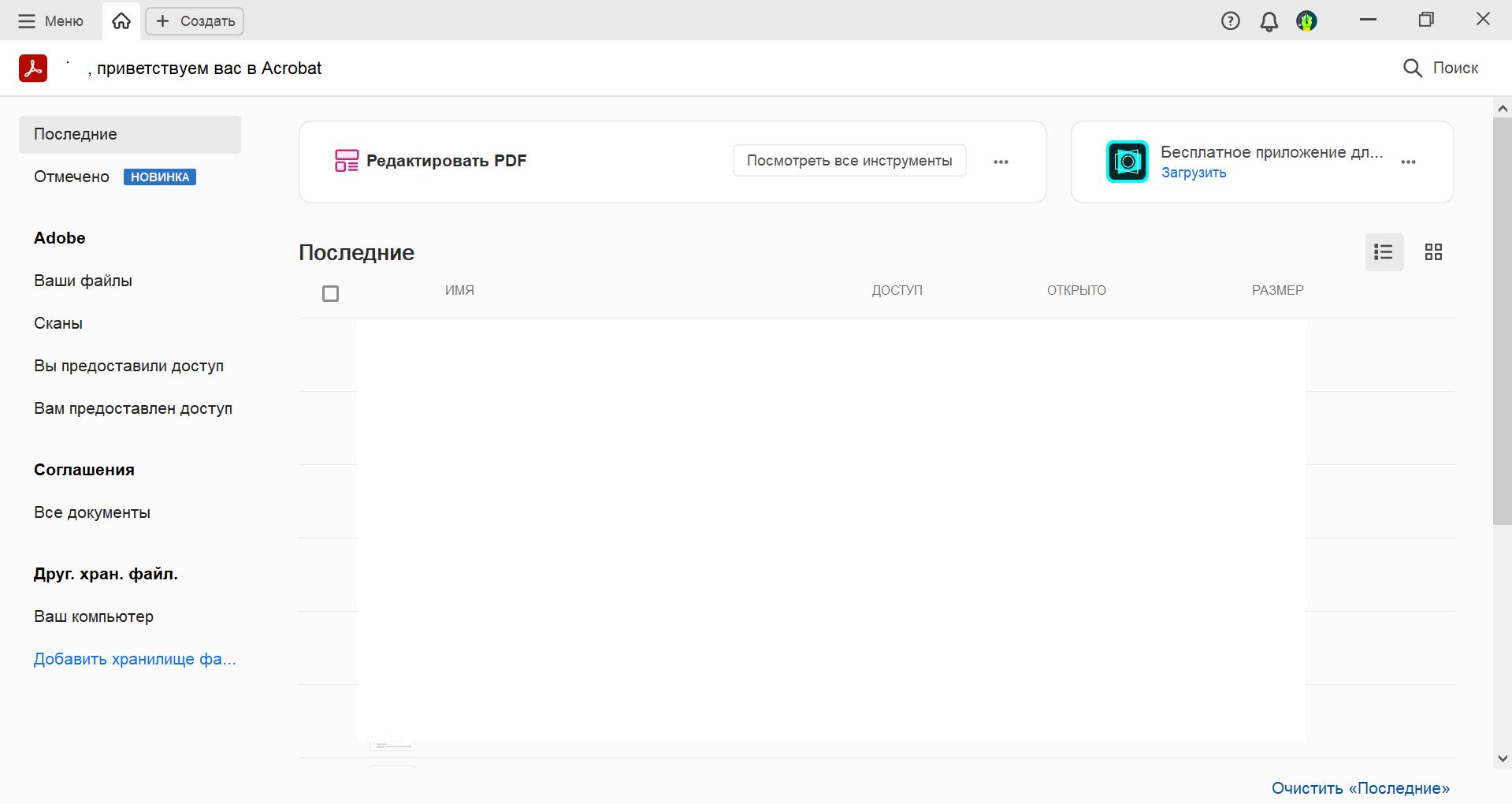Open the ellipsis menu on the Scan app card

pyautogui.click(x=1408, y=162)
